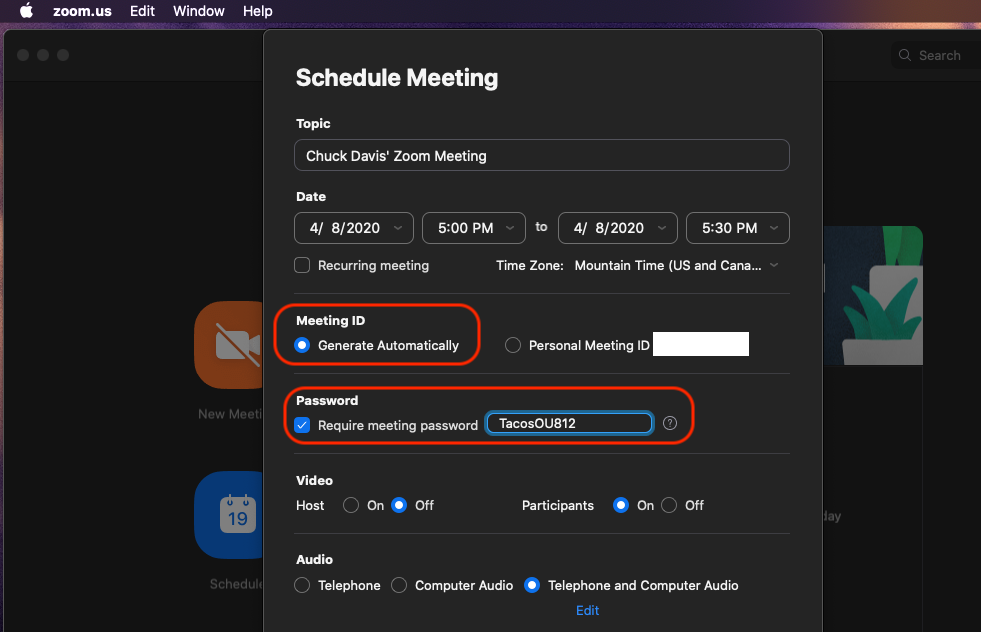This screenshot has height=632, width=981.
Task: Open the 5:30 PM end time dropdown
Action: pyautogui.click(x=738, y=228)
